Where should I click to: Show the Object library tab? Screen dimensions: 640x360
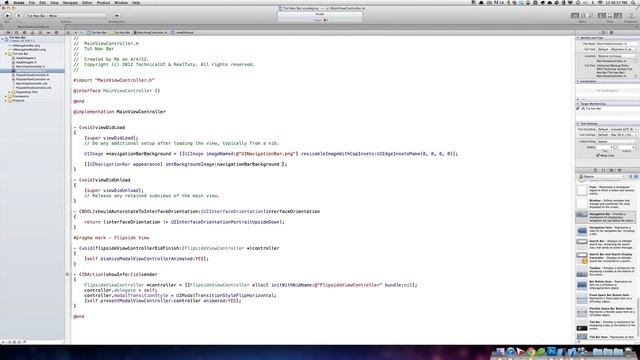point(611,170)
